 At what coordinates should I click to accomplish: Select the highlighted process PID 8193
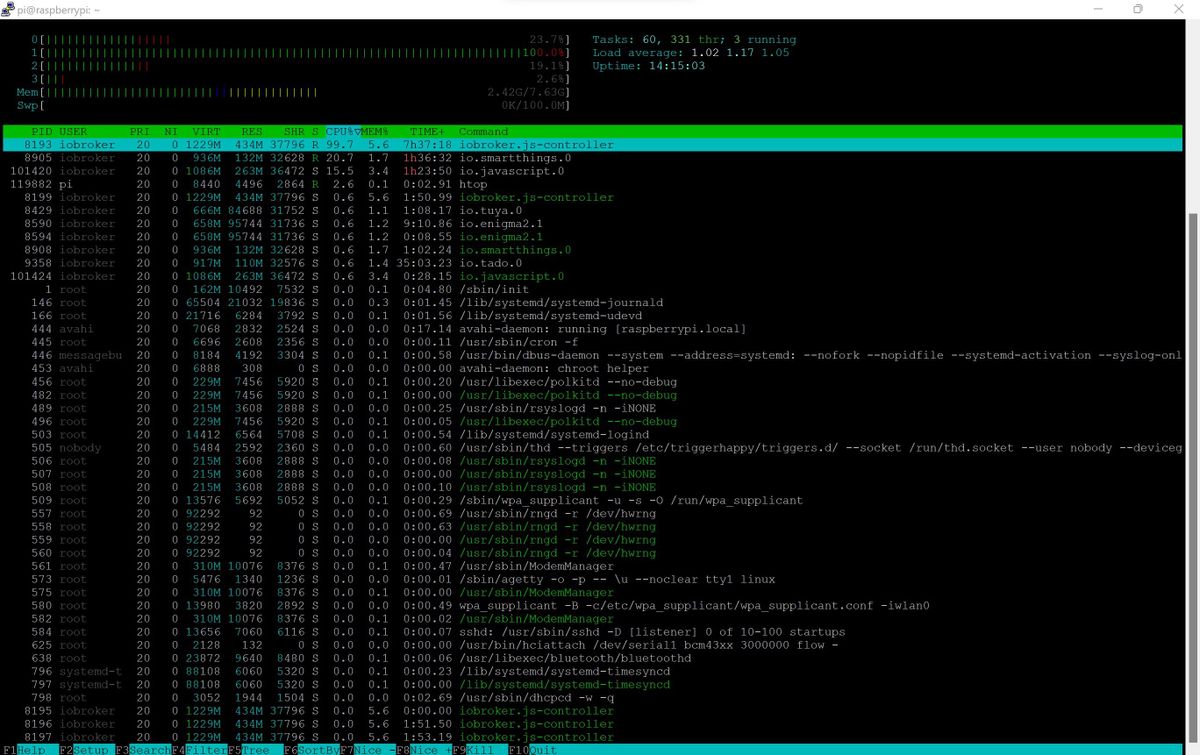click(x=592, y=145)
